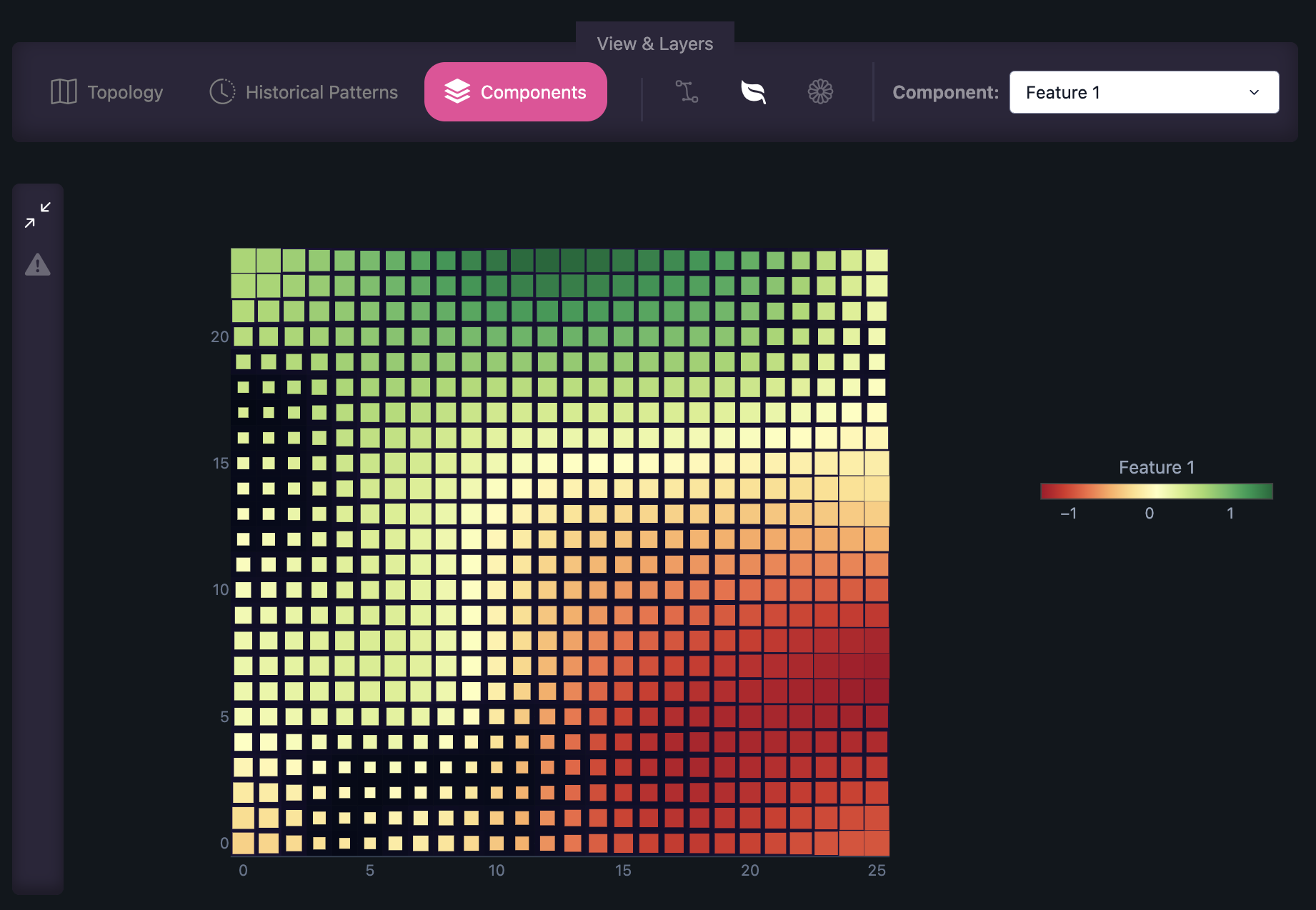
Task: Open the warning triangle alerts
Action: click(x=38, y=265)
